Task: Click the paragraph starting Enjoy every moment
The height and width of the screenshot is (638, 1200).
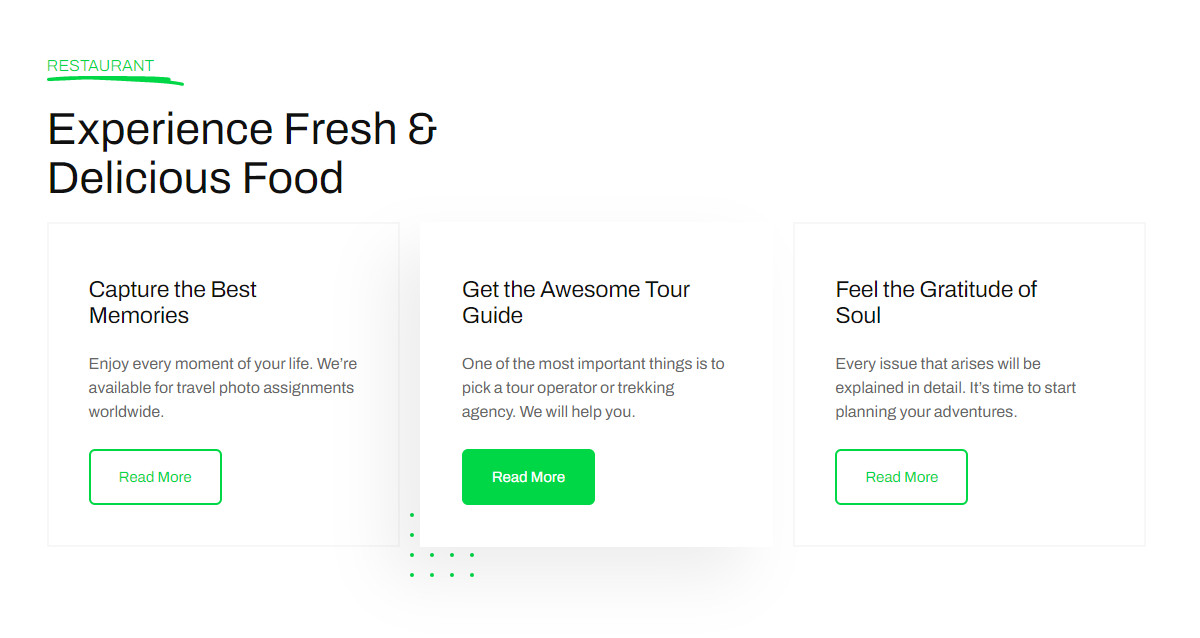Action: point(222,388)
